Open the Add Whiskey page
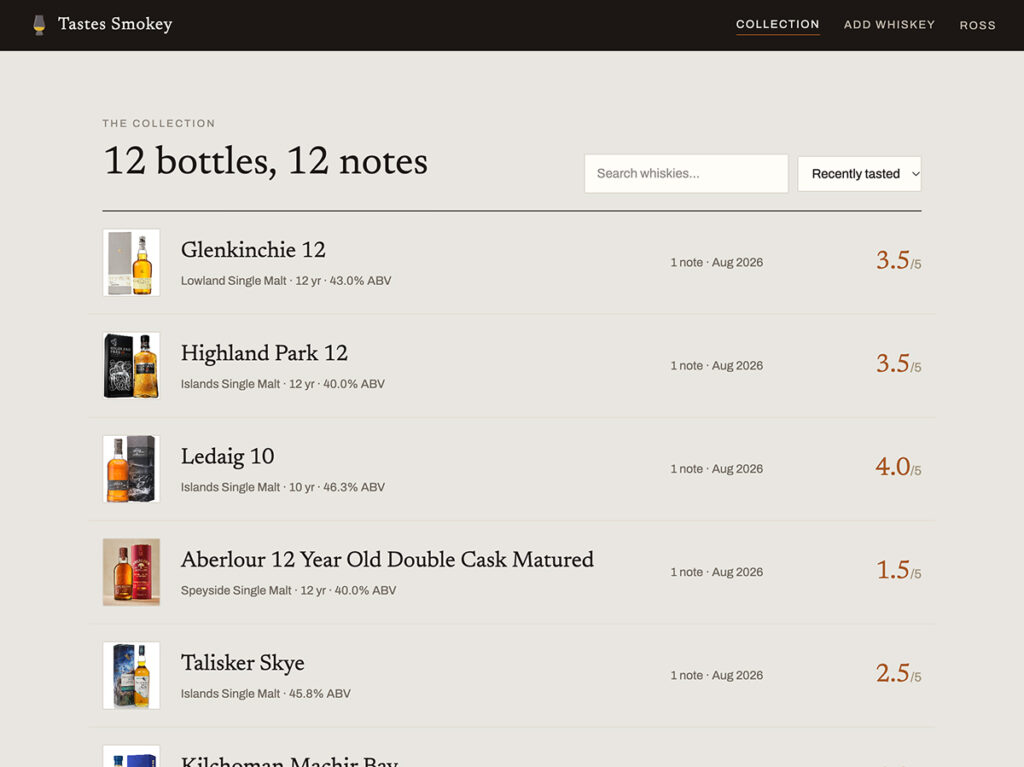 click(889, 25)
